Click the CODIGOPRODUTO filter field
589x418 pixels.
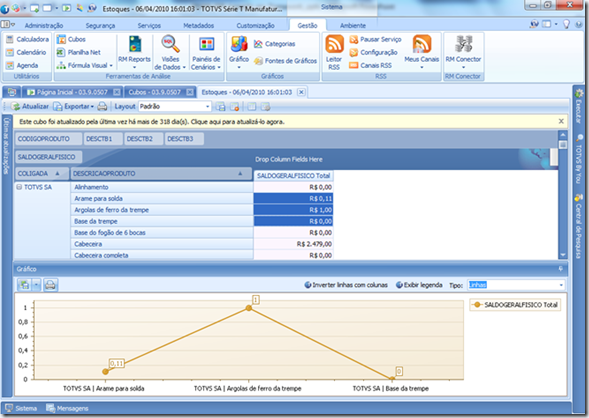(48, 139)
